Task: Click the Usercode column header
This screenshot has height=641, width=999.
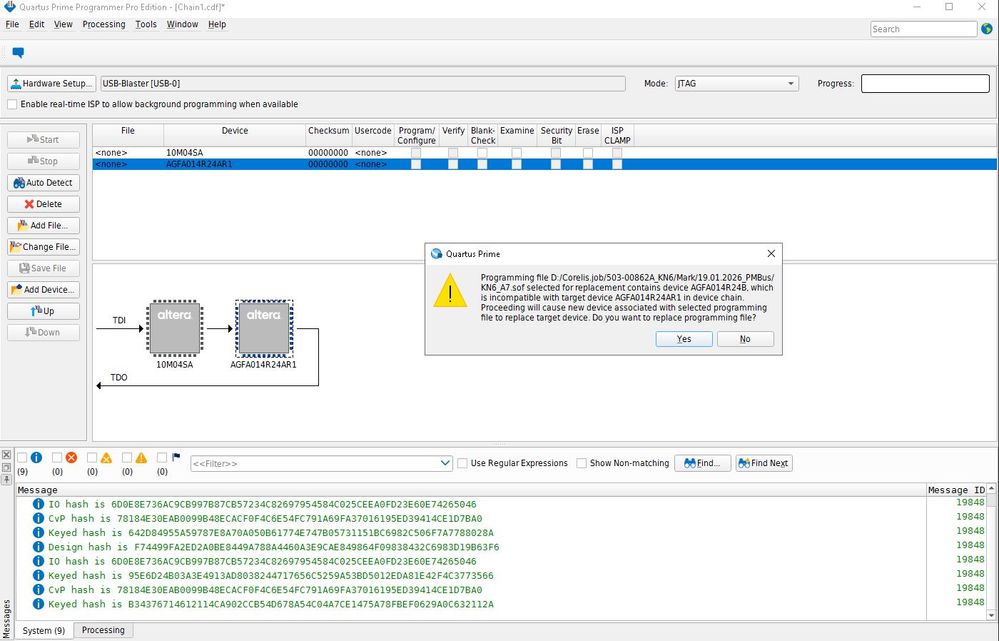Action: coord(373,135)
